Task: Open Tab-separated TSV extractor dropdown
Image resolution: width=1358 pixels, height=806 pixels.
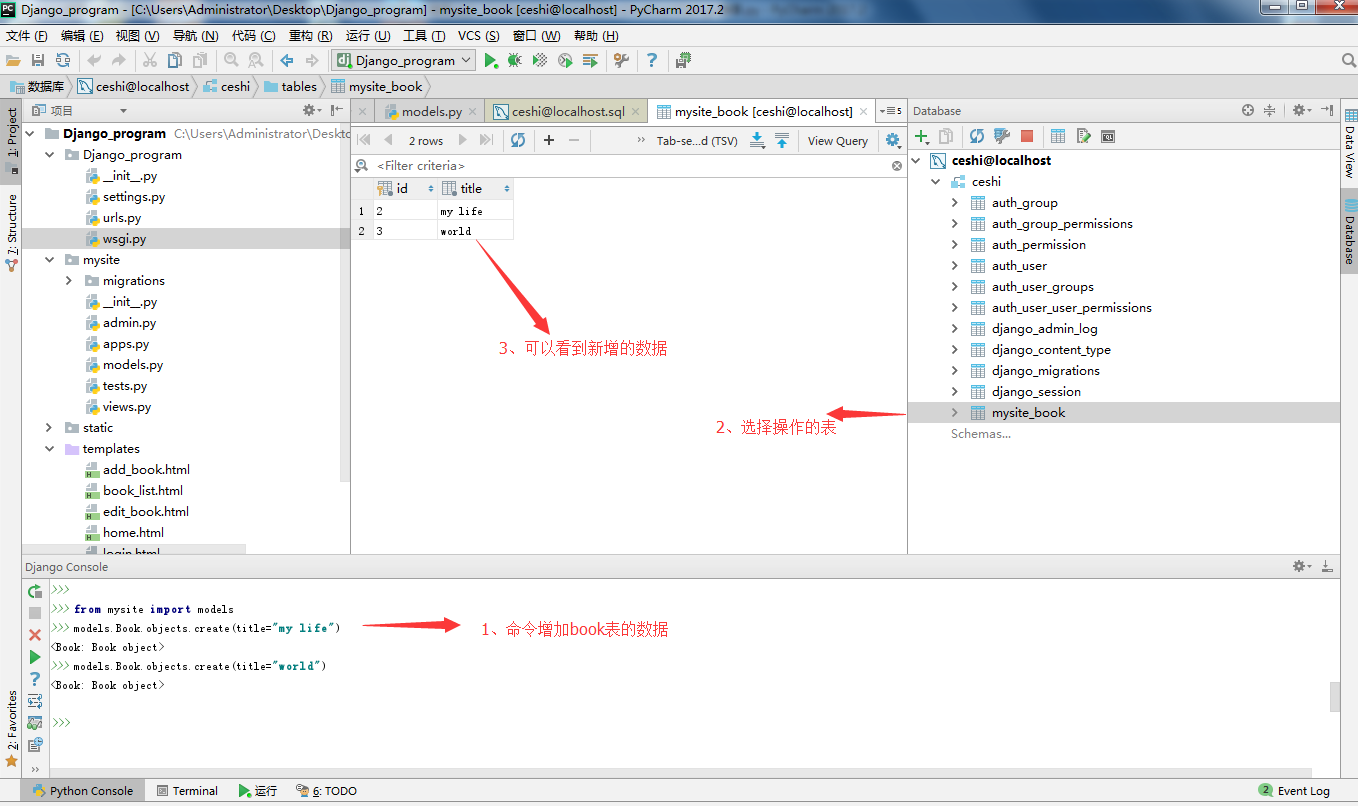Action: pyautogui.click(x=697, y=141)
